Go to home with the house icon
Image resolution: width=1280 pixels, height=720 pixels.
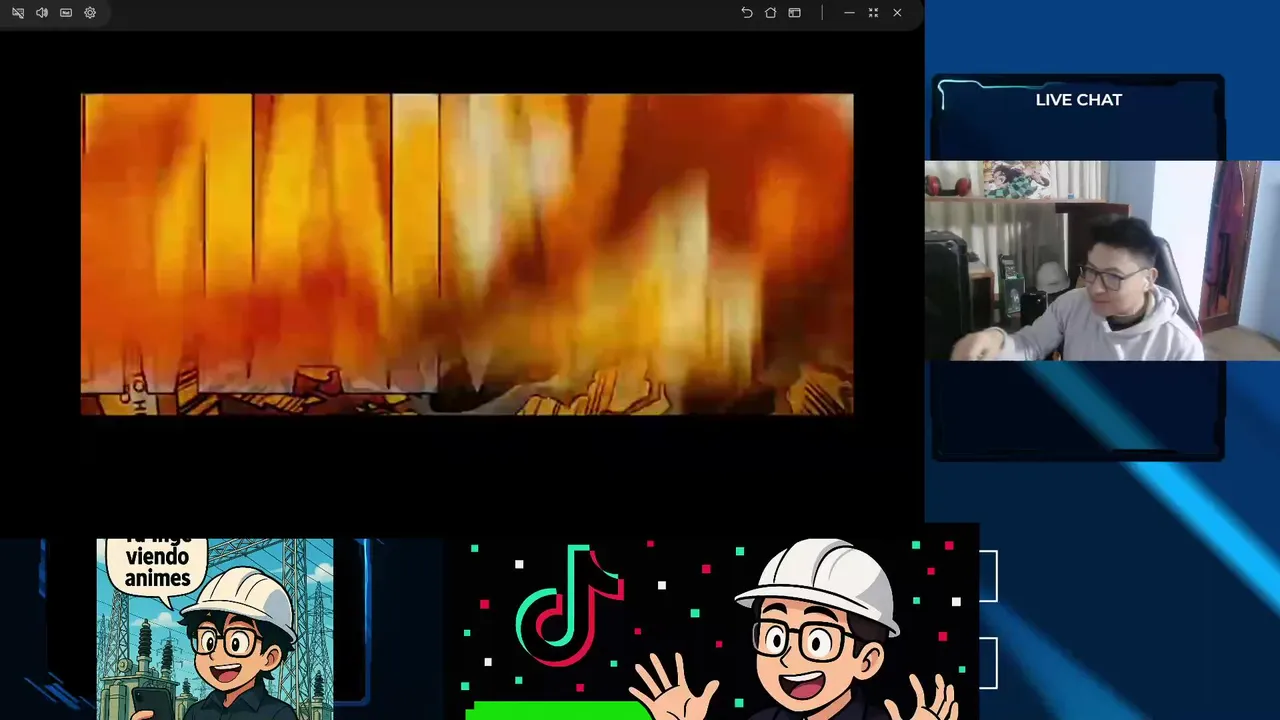pyautogui.click(x=771, y=13)
